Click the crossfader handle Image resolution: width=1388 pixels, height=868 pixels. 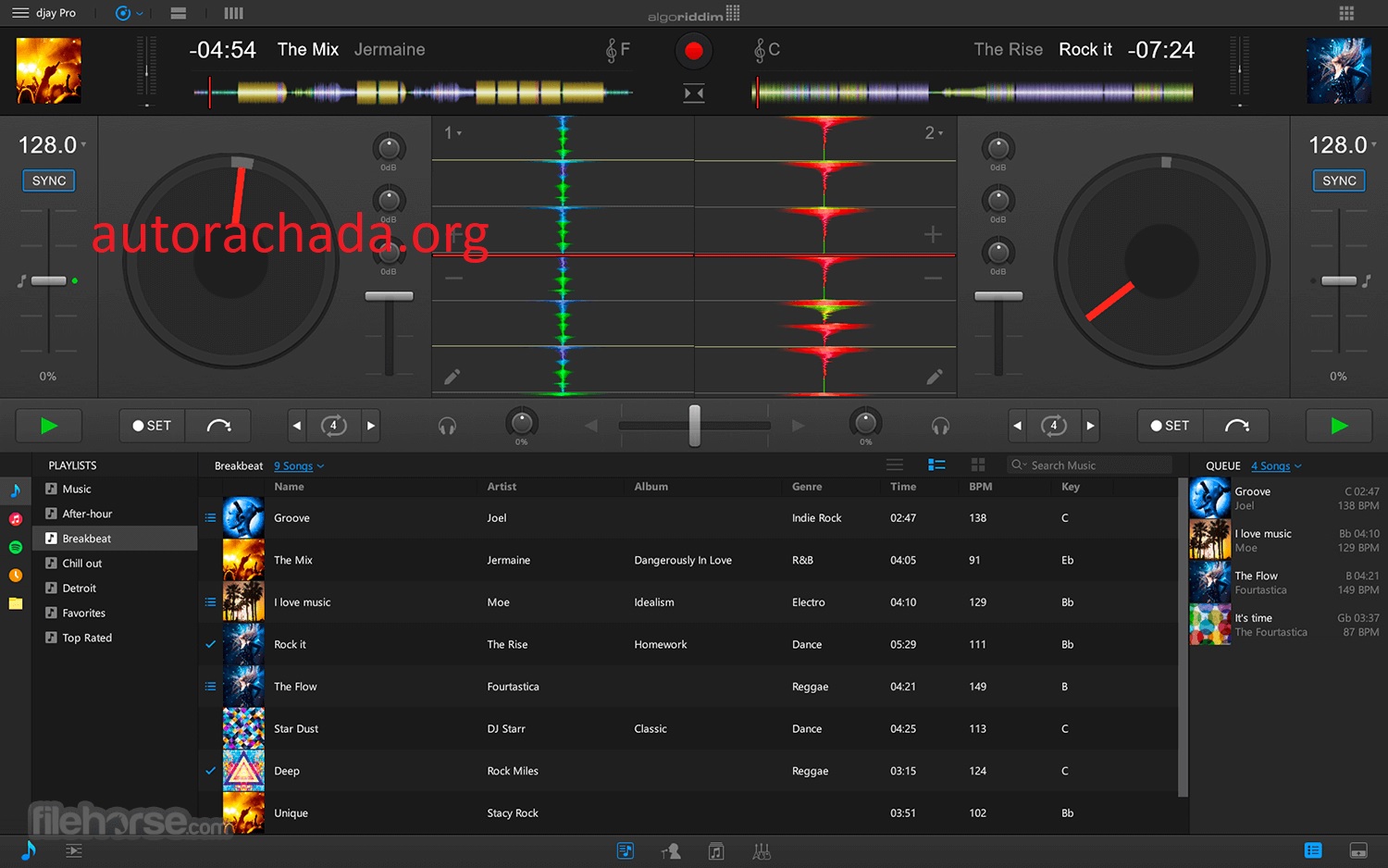694,426
